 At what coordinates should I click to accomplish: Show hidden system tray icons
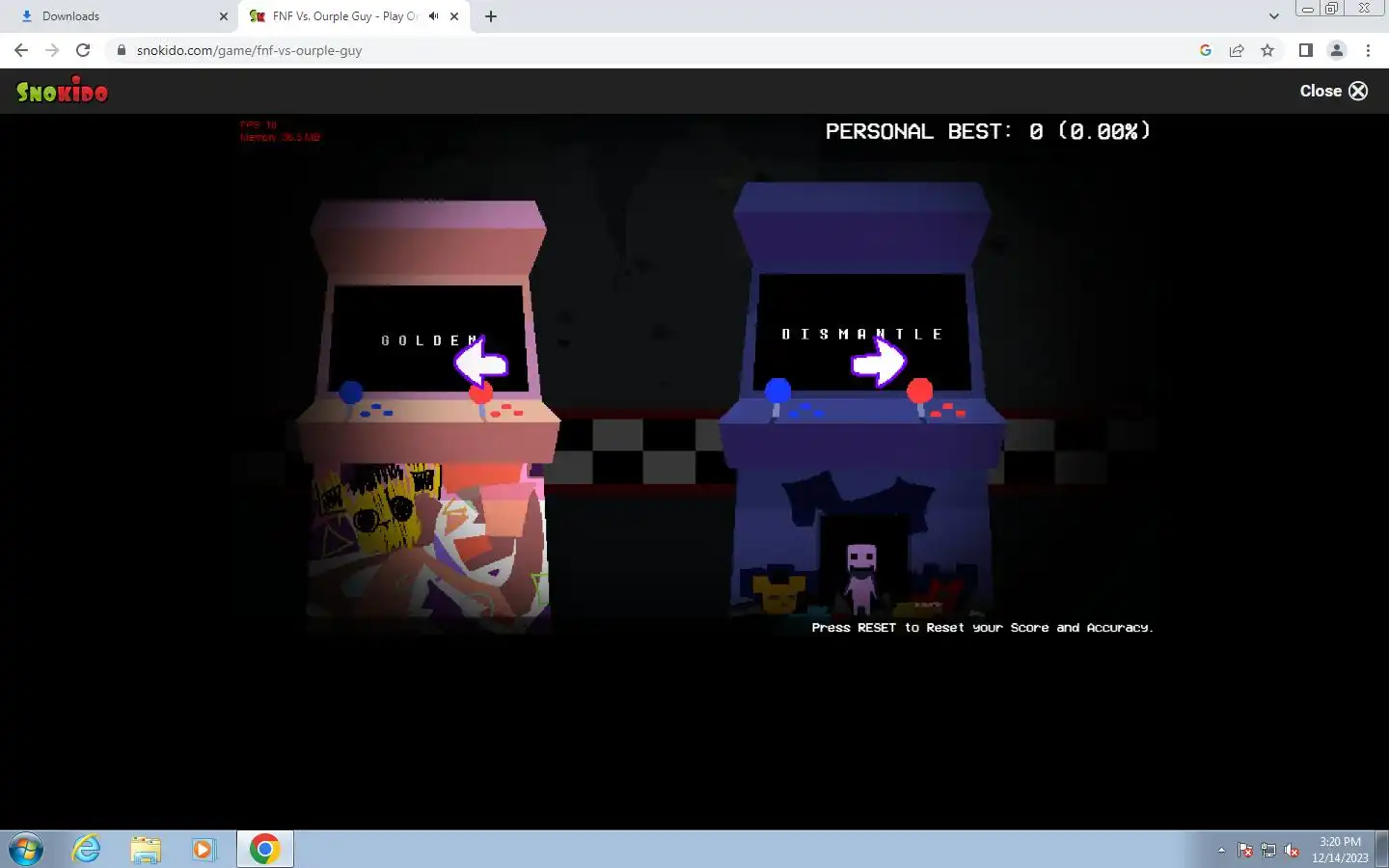tap(1221, 850)
